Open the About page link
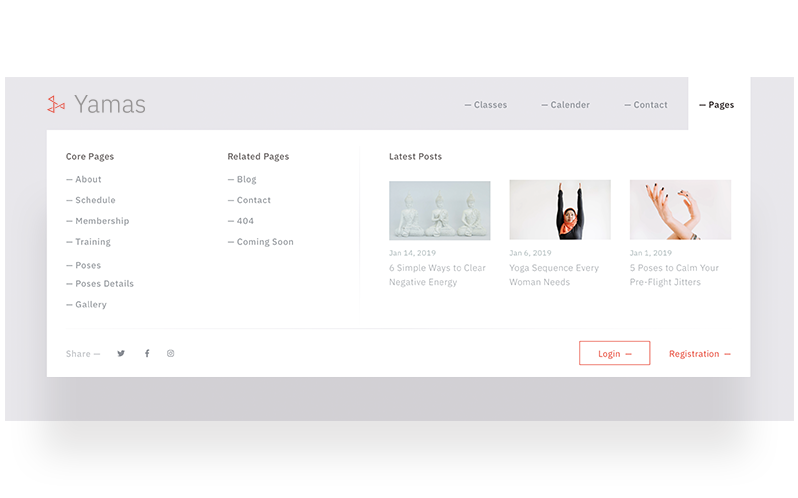 [84, 180]
